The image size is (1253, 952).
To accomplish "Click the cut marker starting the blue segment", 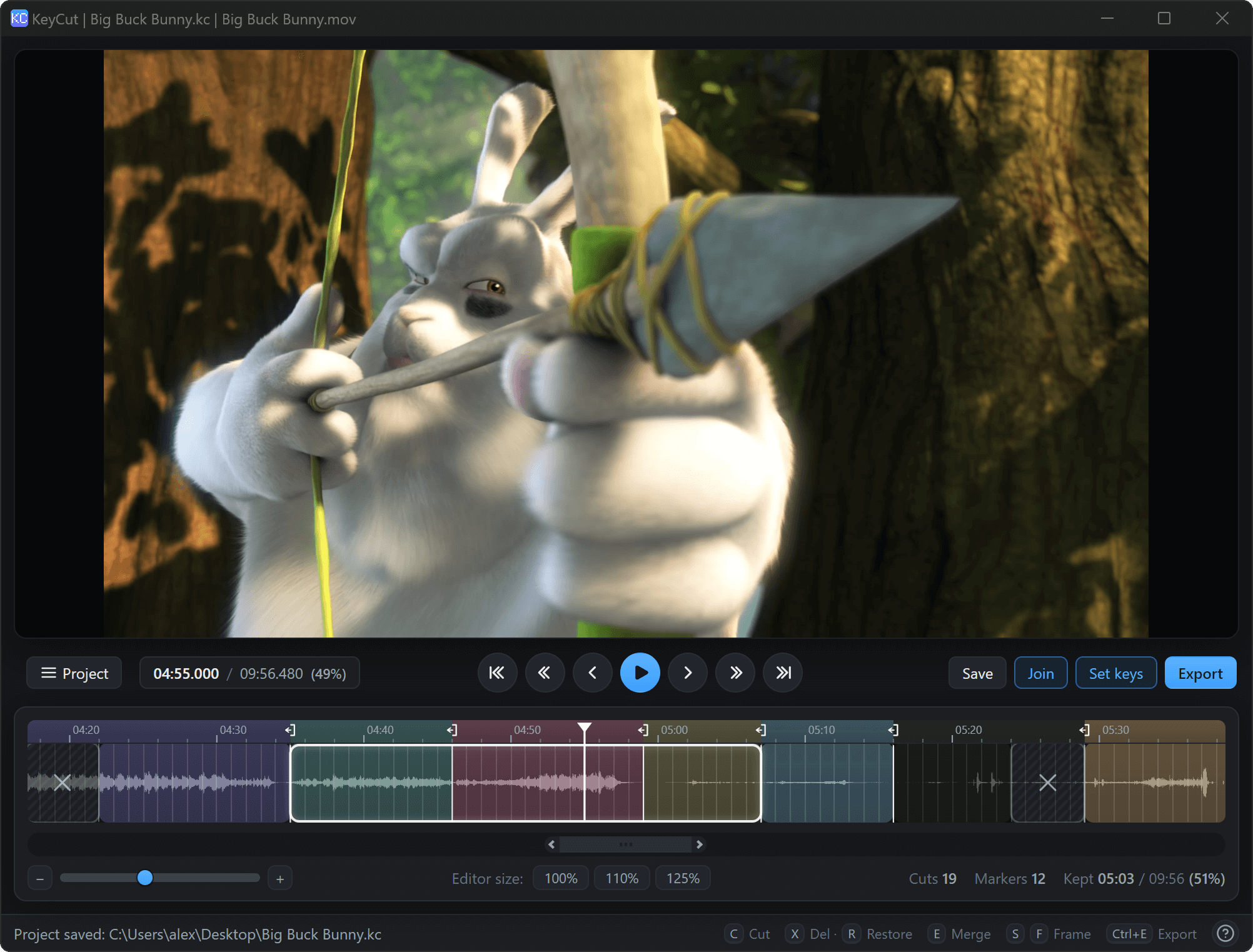I will tap(761, 730).
